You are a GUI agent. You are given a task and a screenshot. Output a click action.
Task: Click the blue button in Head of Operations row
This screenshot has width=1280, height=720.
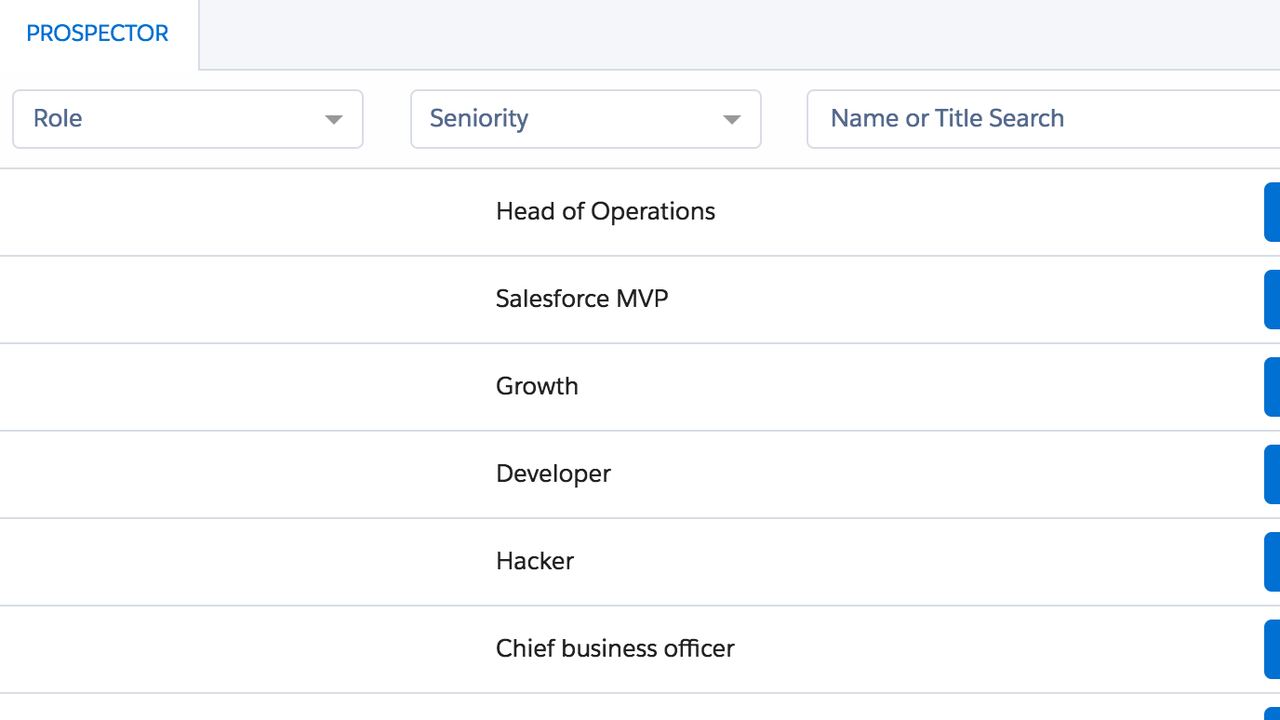pos(1272,212)
